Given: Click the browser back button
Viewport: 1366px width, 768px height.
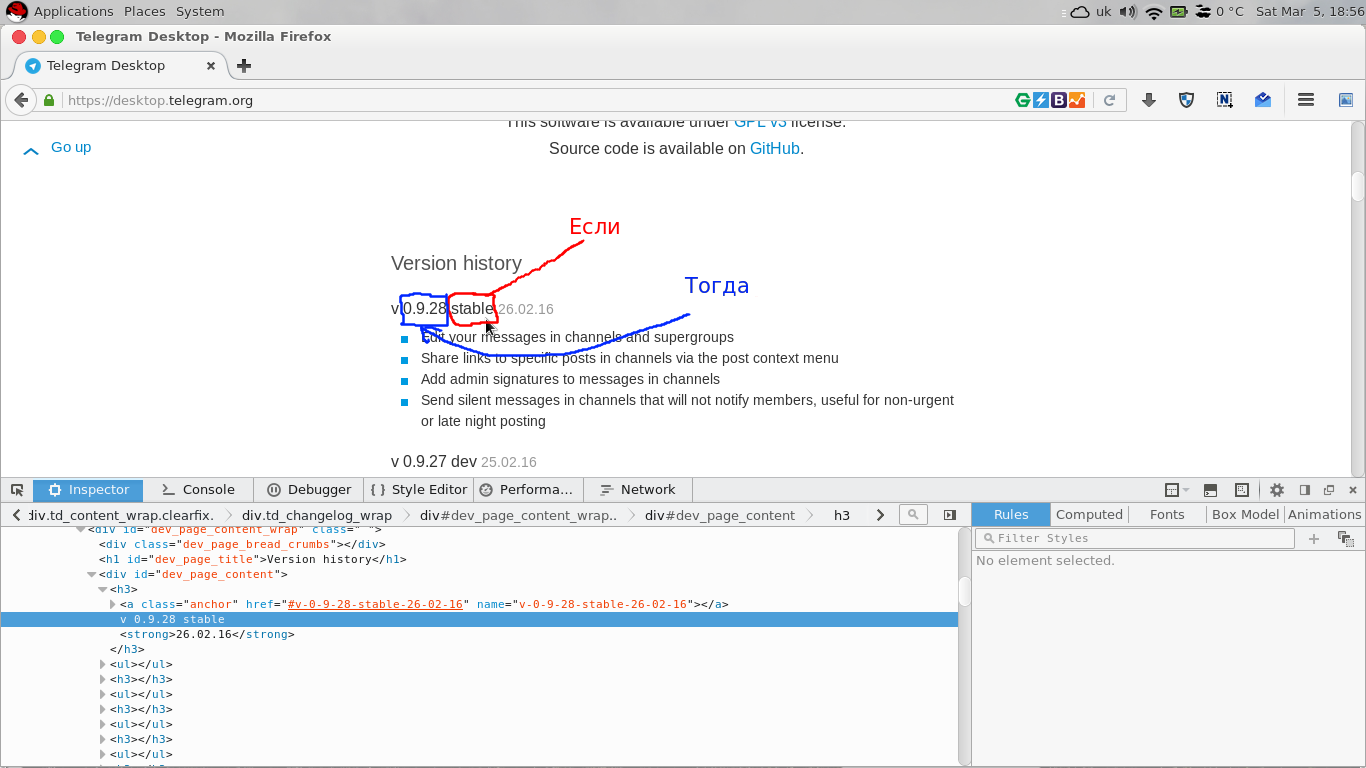Looking at the screenshot, I should [20, 100].
